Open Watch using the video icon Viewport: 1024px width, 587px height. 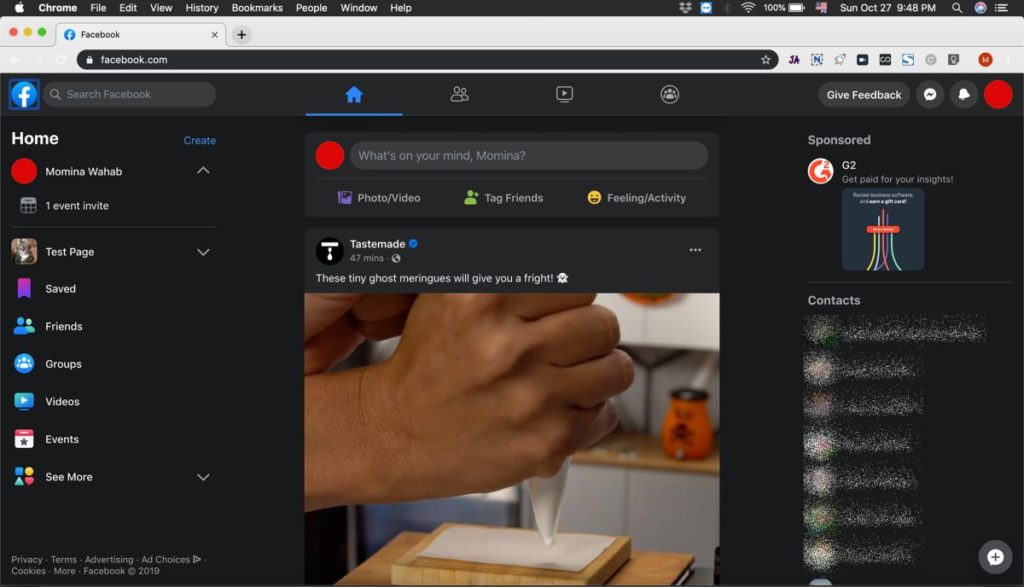click(x=564, y=94)
